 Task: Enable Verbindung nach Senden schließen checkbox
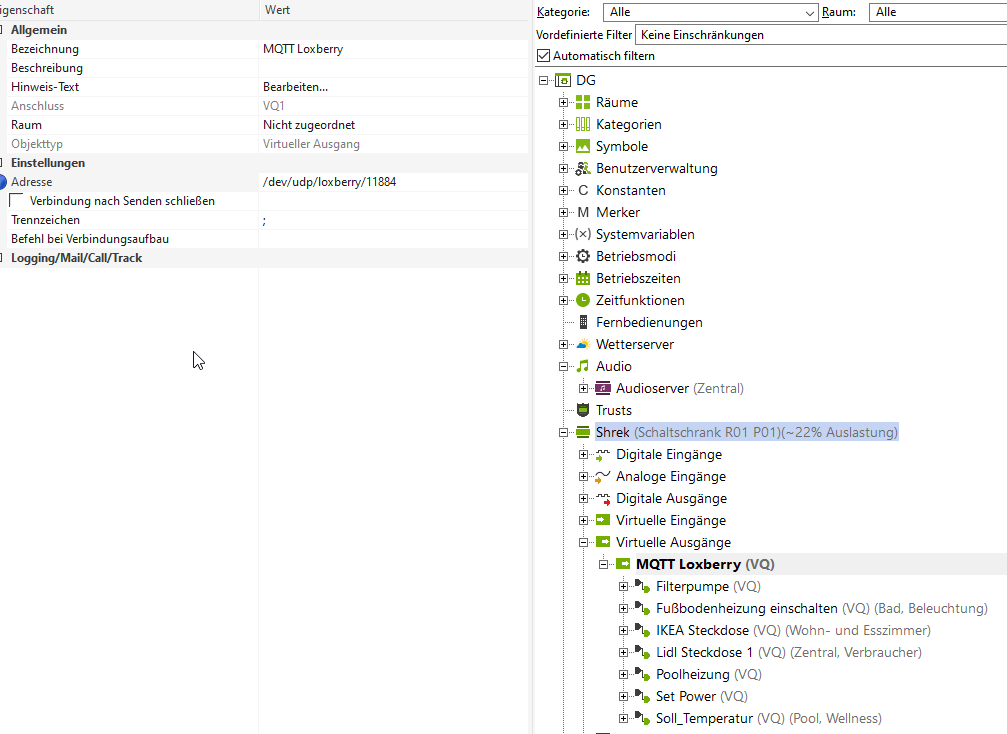(17, 201)
